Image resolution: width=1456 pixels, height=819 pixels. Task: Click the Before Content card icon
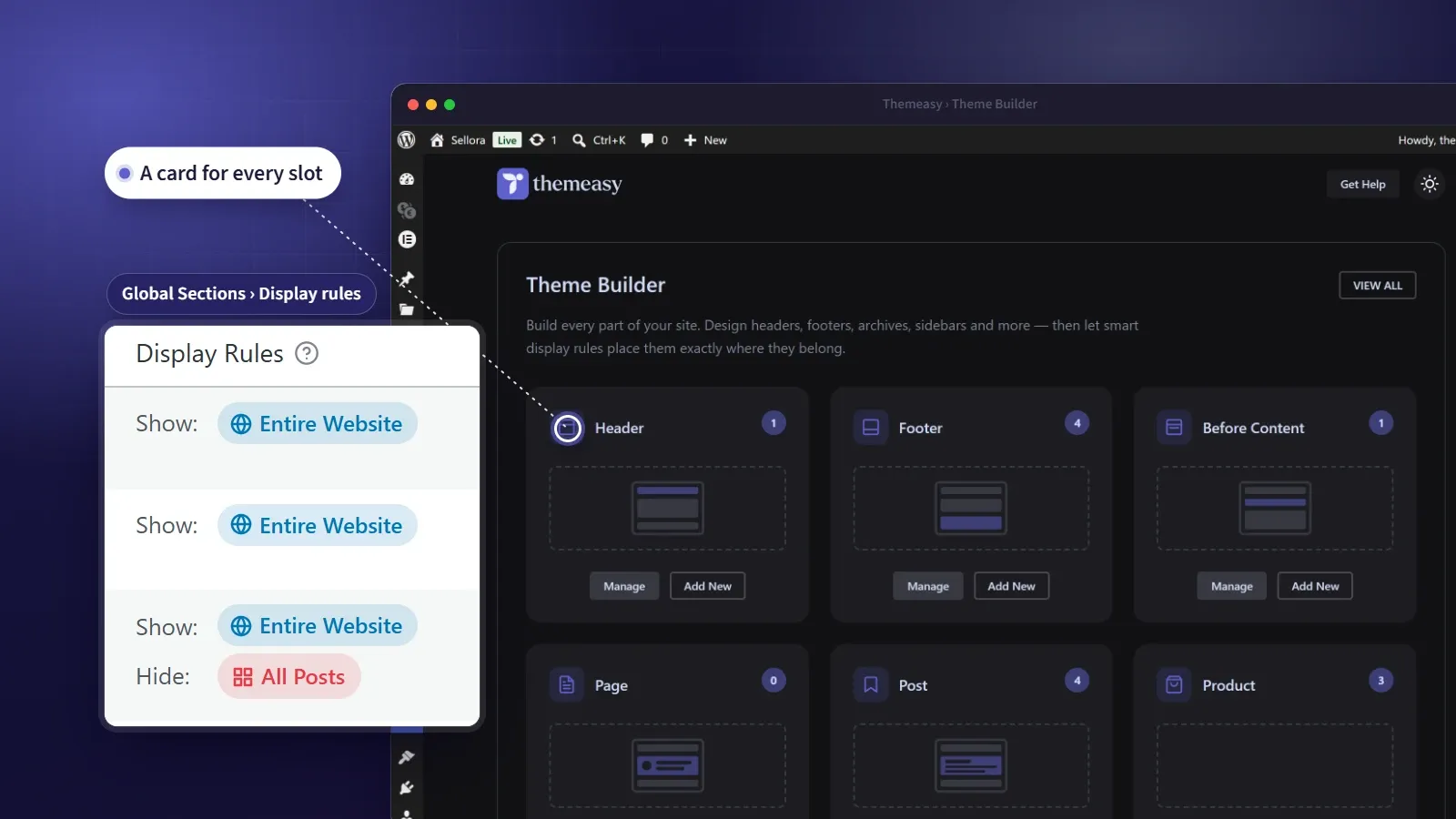(x=1174, y=428)
